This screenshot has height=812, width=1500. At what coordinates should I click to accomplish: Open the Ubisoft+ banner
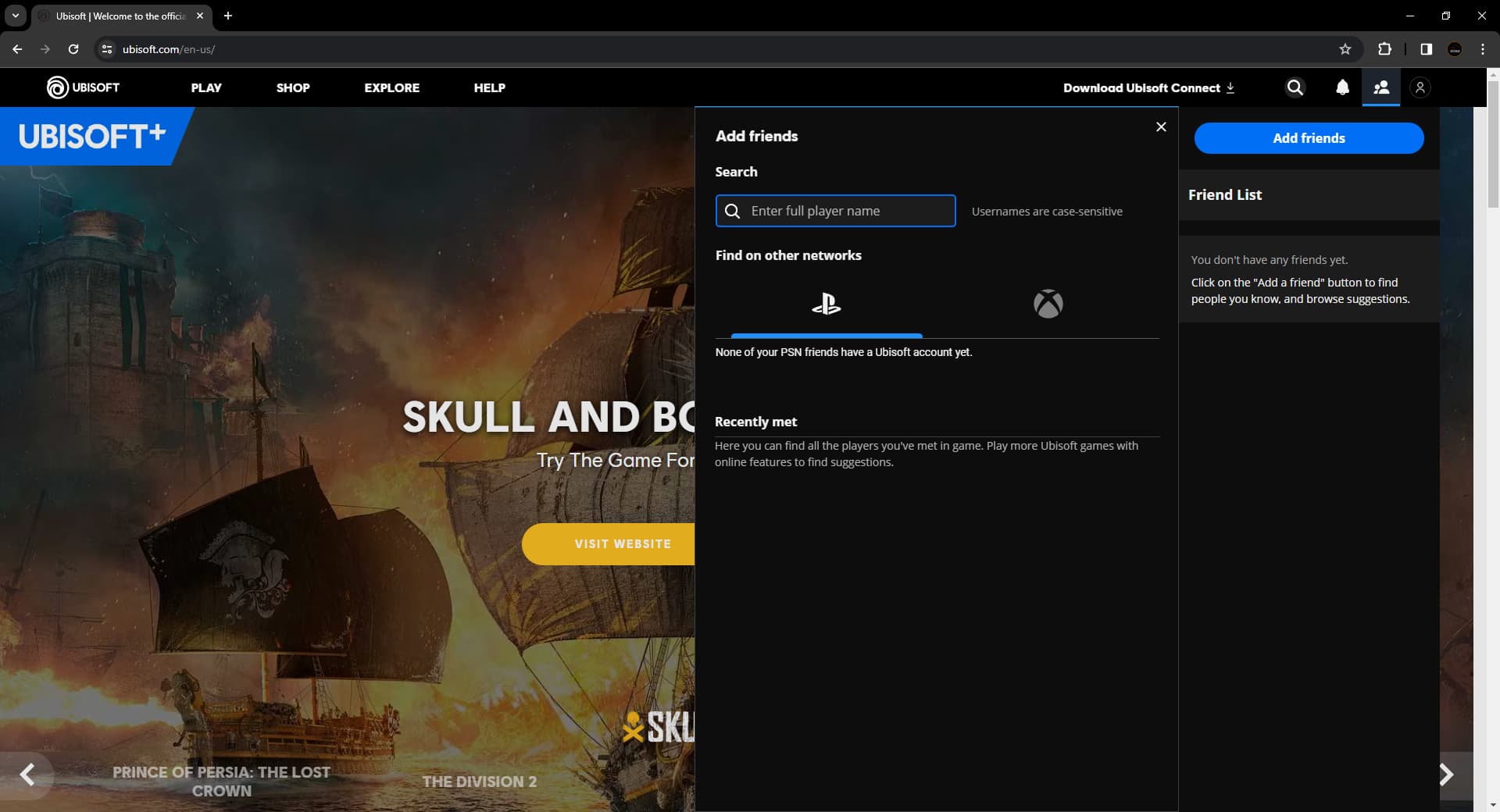(92, 137)
